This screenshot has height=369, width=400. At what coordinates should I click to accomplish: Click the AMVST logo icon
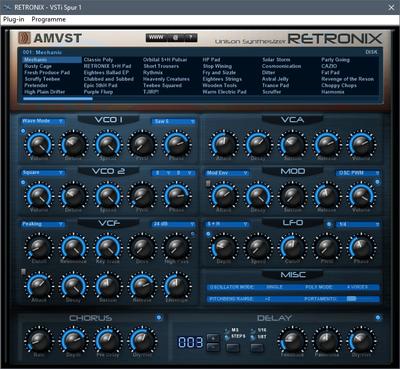coord(24,38)
